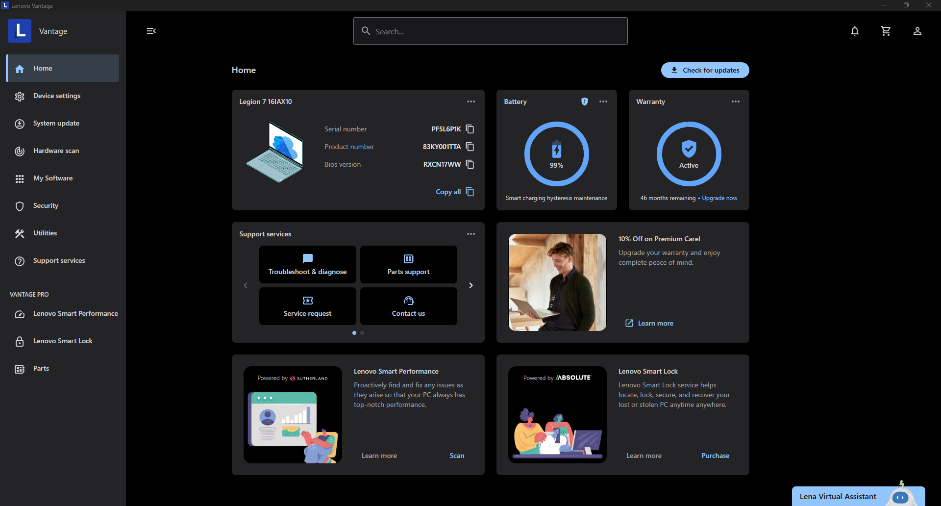Click Purchase under Lenovo Smart Lock
This screenshot has height=506, width=941.
click(x=715, y=456)
